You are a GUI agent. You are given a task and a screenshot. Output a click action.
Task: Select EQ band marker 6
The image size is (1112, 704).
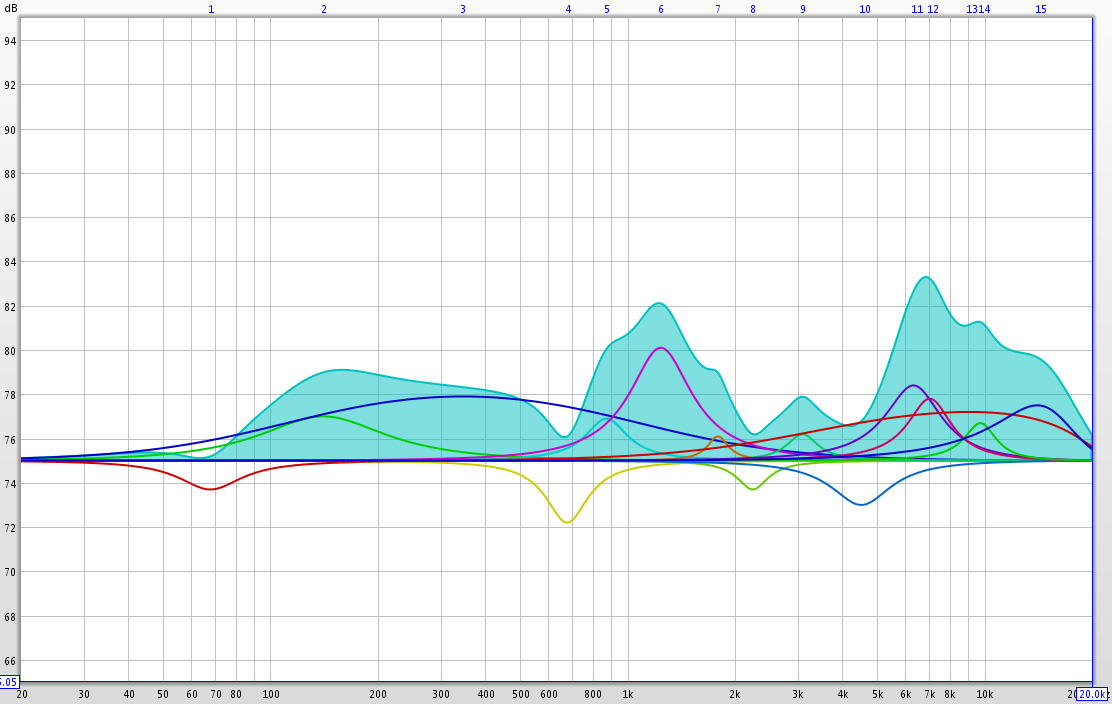(x=660, y=10)
